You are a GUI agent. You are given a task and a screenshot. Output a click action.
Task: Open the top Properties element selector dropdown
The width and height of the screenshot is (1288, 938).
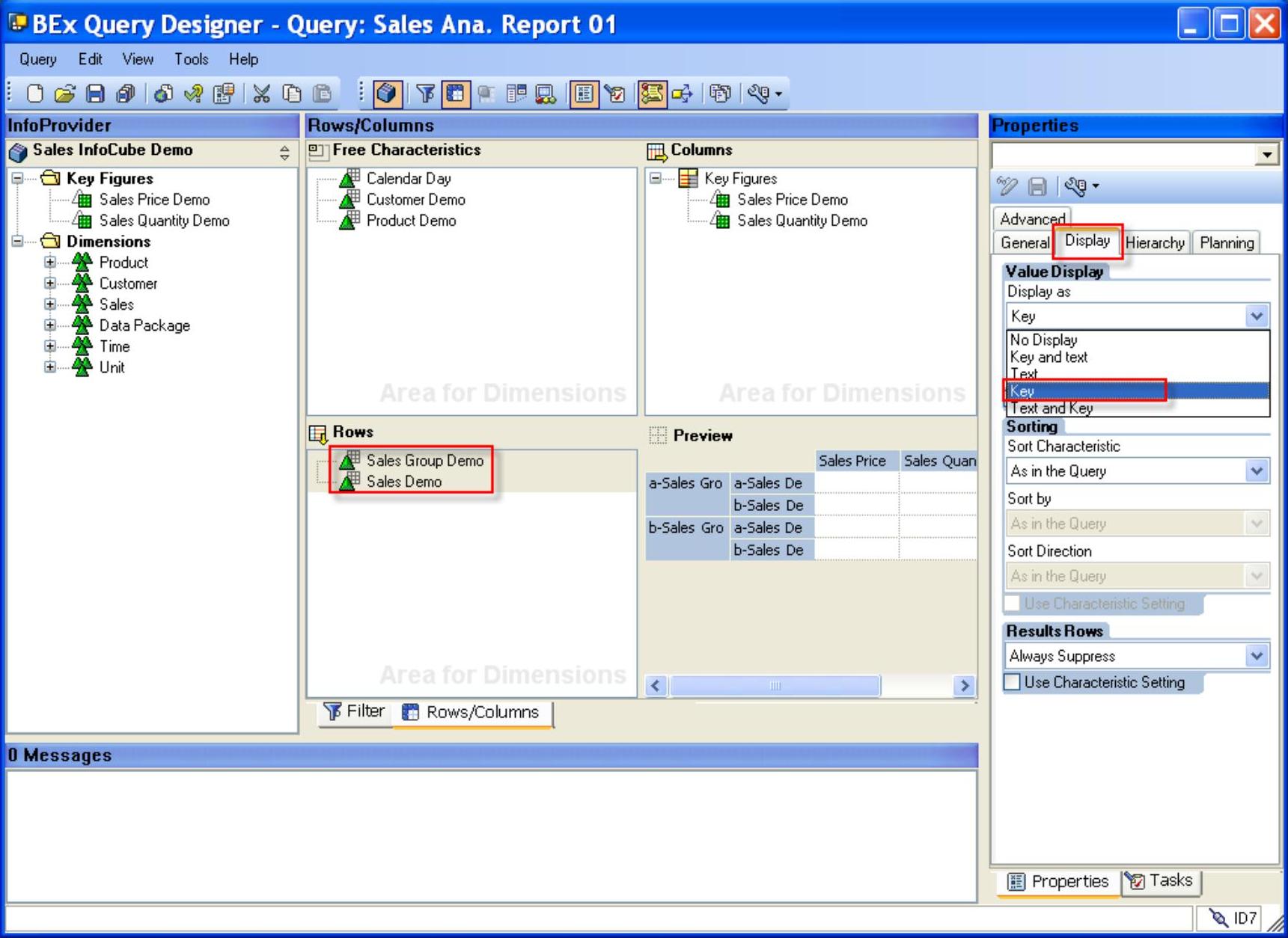coord(1266,155)
